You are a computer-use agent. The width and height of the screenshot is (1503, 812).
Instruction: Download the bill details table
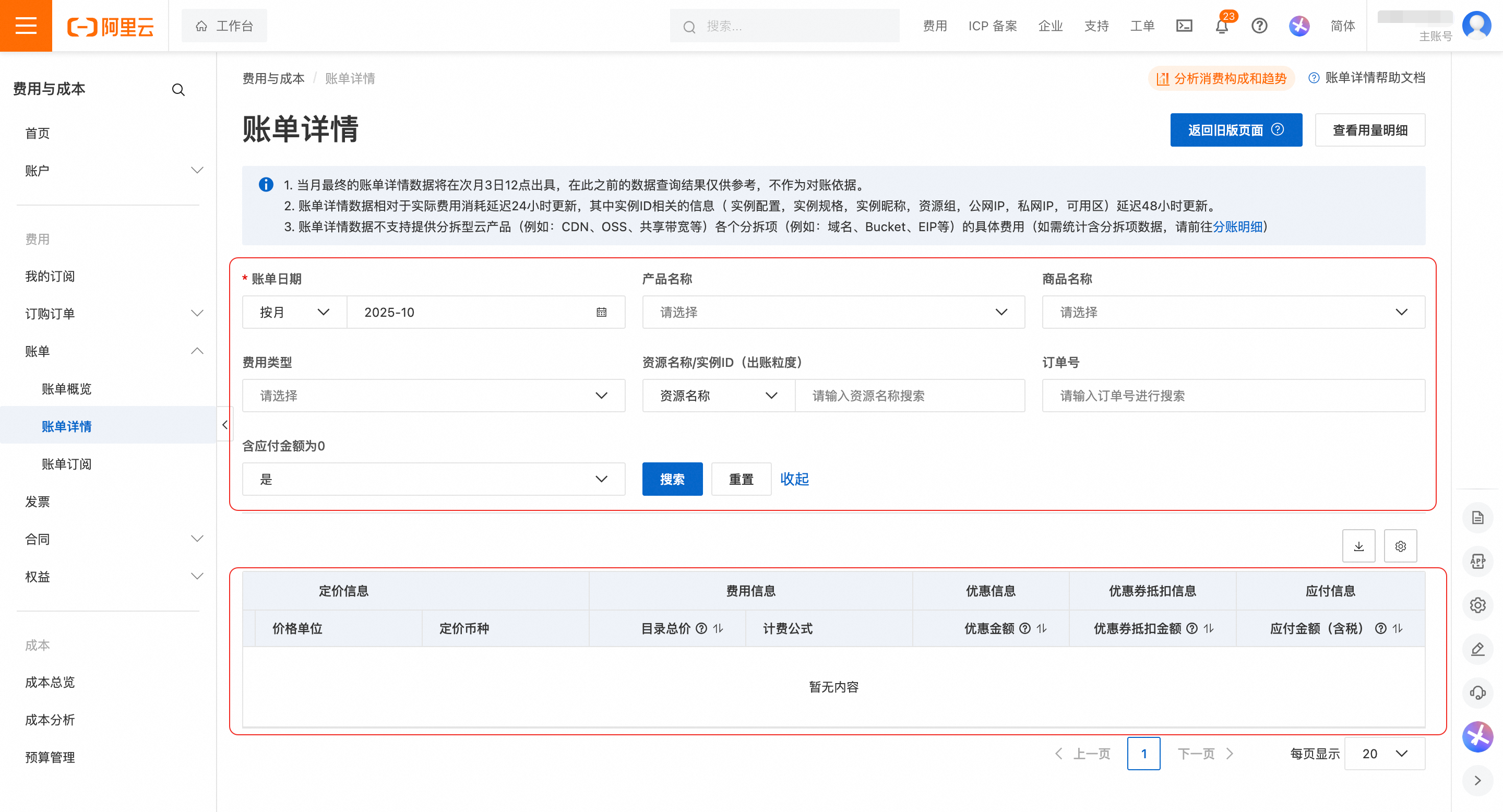pyautogui.click(x=1358, y=546)
